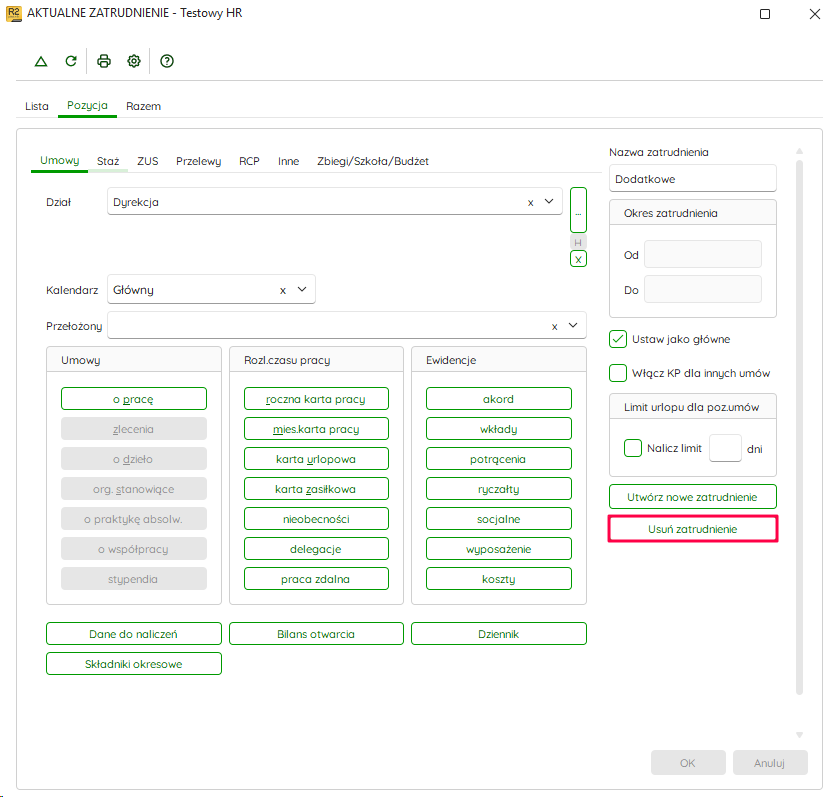This screenshot has width=832, height=797.
Task: Maximize the Aktualne Zatrudnienie window
Action: 765,14
